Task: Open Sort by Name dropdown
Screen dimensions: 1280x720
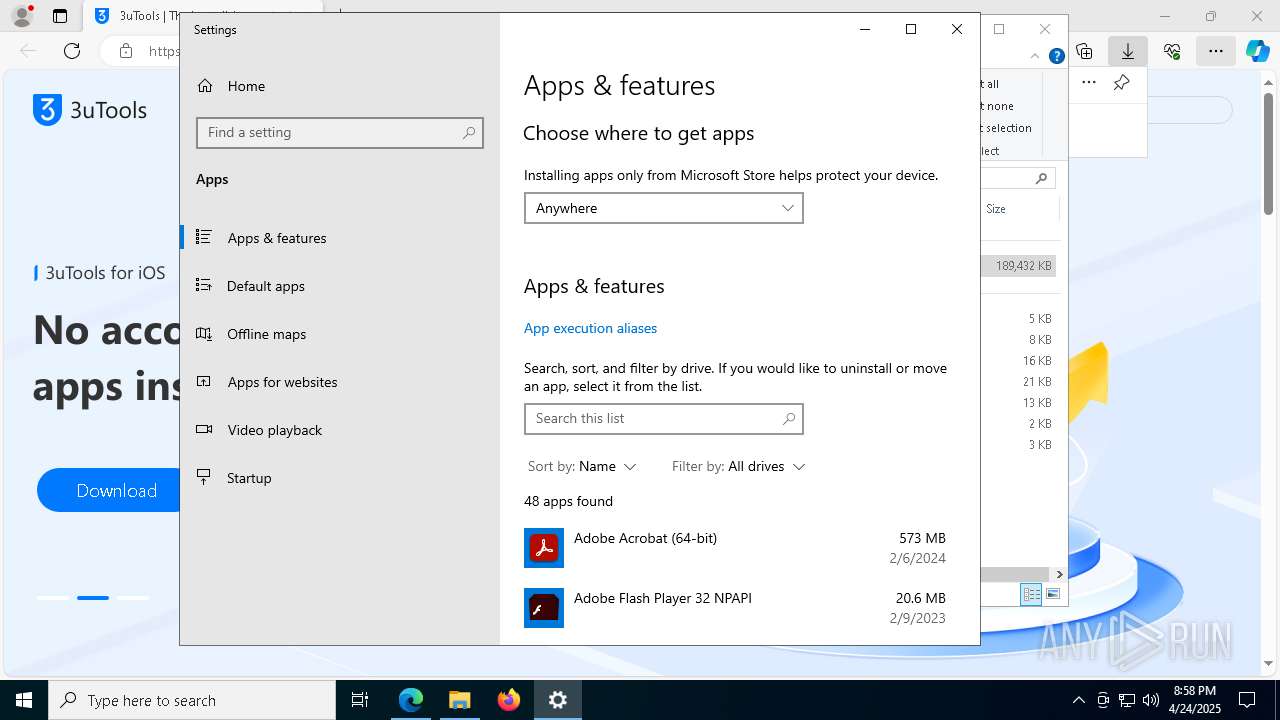Action: (582, 466)
